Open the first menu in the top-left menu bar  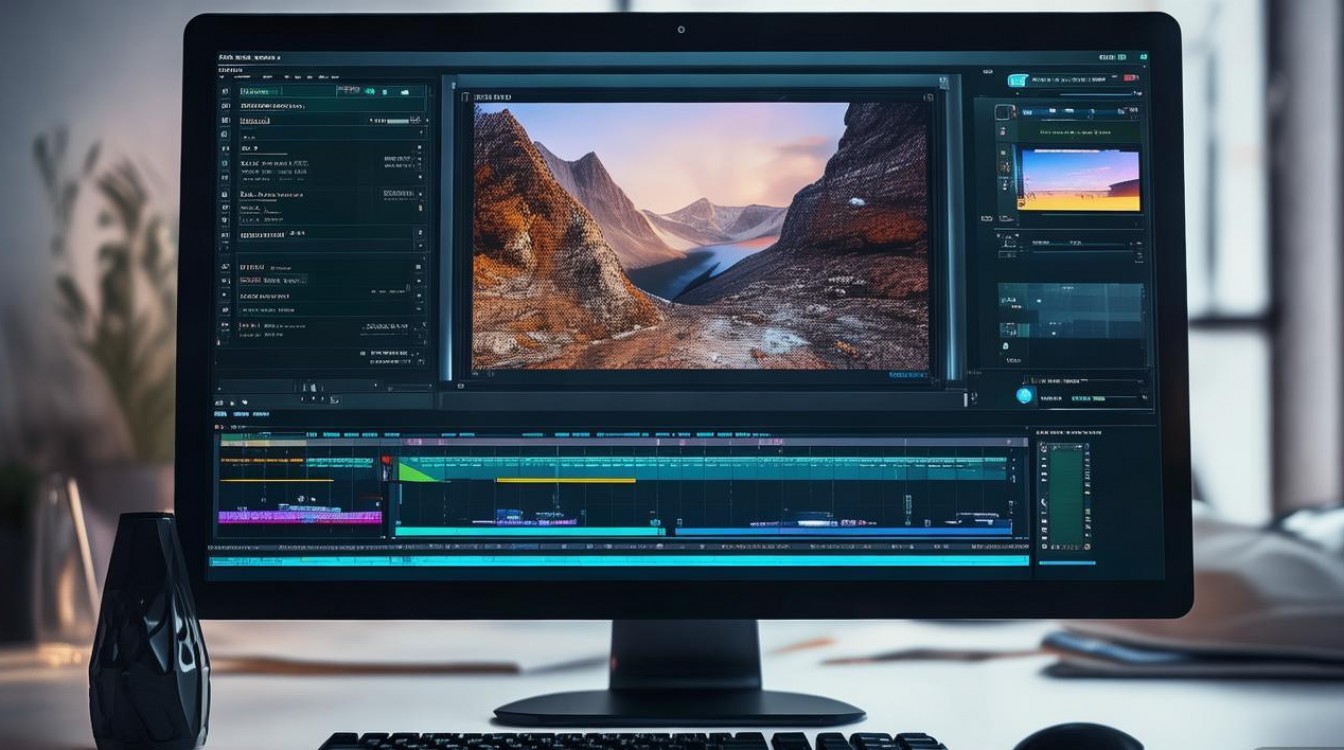(229, 58)
